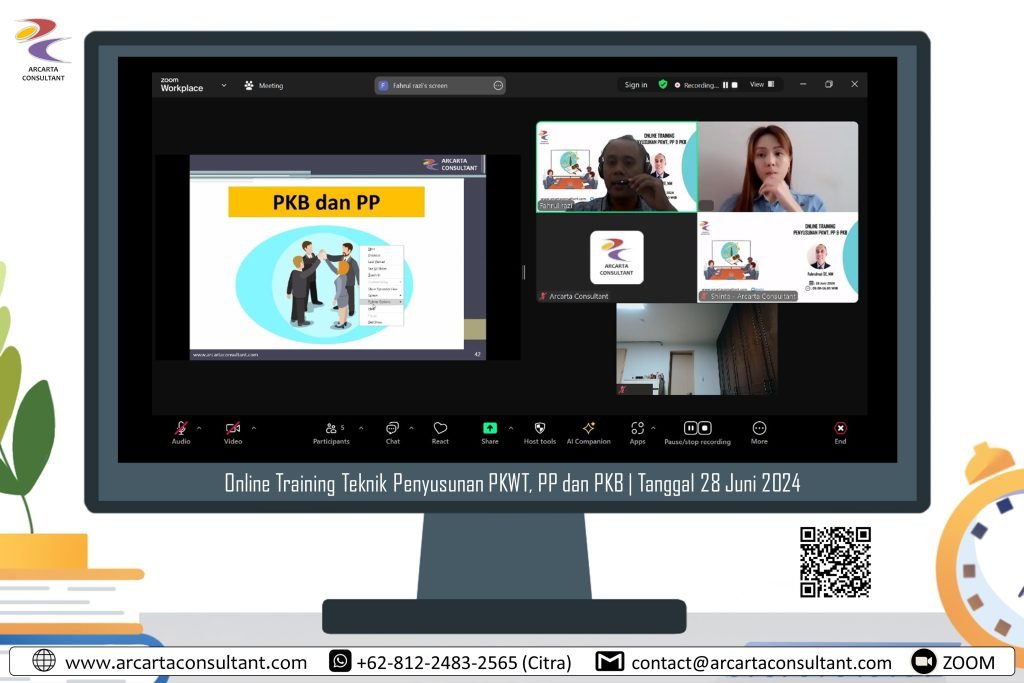
Task: Click the End meeting button
Action: coord(840,428)
